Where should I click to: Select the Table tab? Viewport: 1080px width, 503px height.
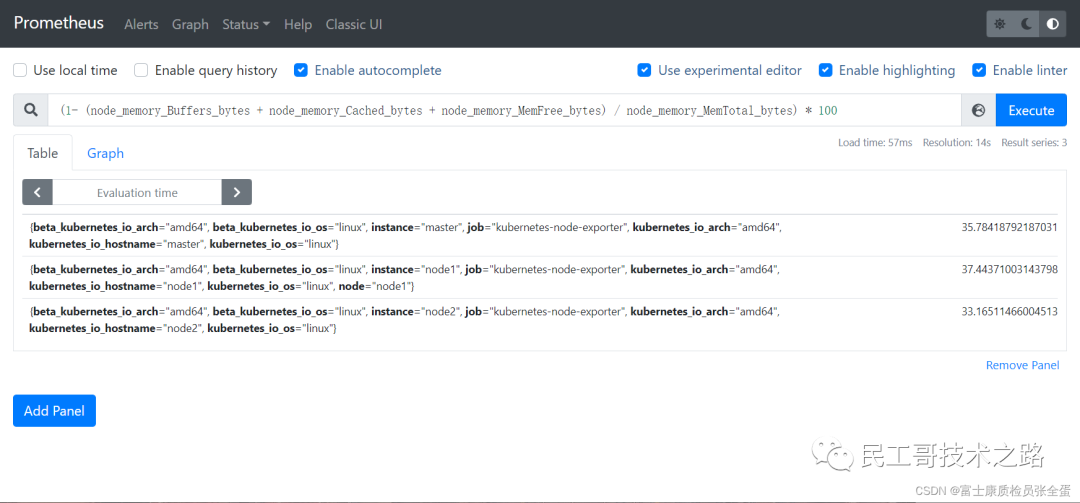click(43, 153)
